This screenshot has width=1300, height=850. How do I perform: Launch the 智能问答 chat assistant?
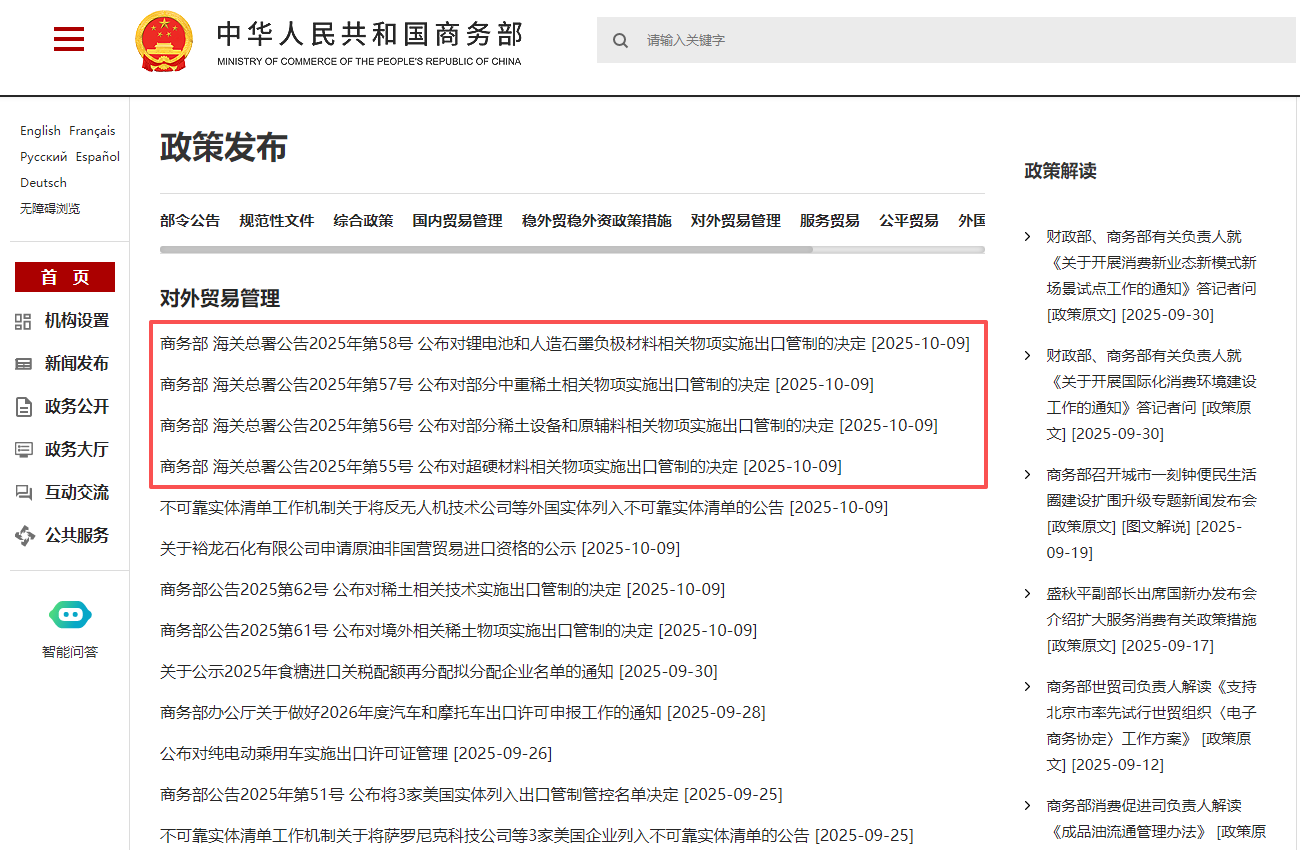pyautogui.click(x=69, y=616)
